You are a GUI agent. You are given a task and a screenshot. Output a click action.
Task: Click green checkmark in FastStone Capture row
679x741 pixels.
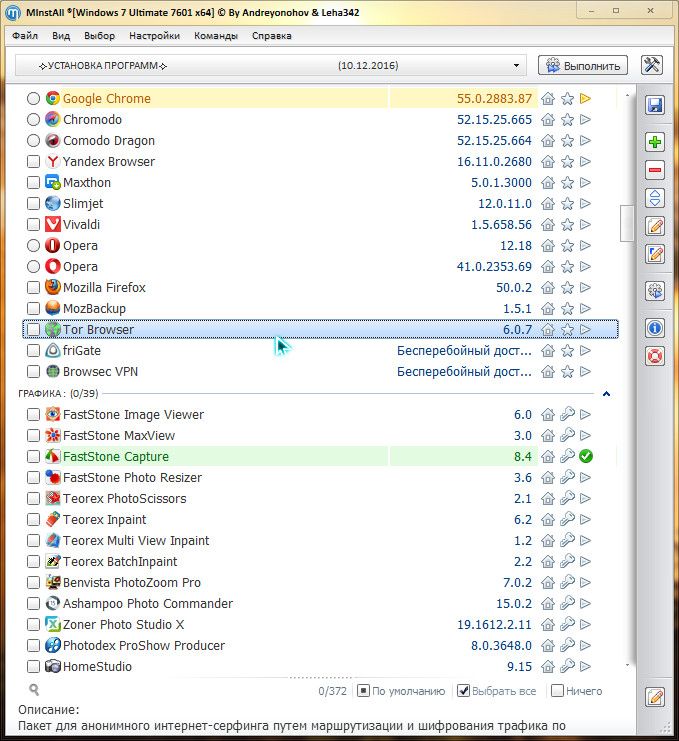point(586,457)
